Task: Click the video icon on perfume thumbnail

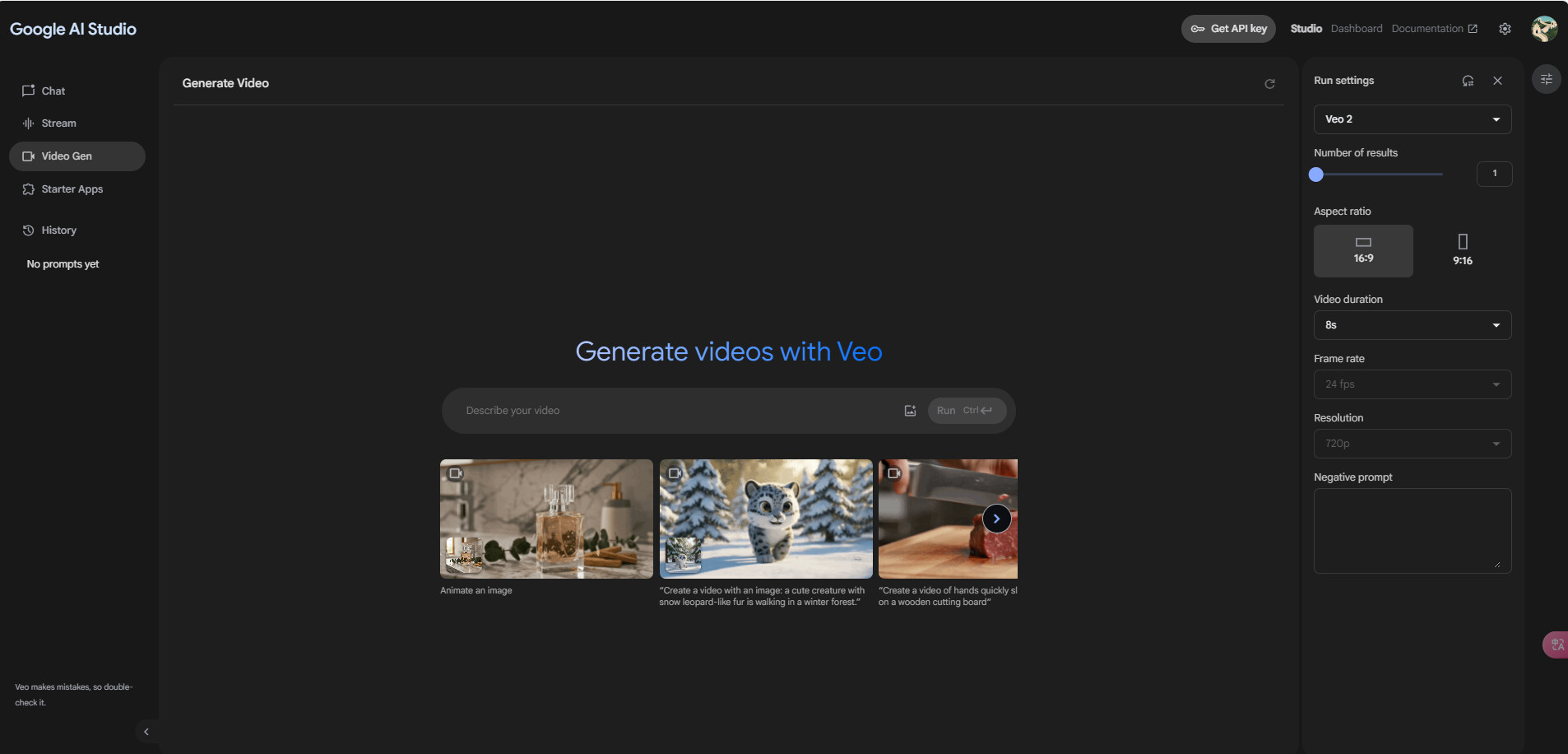Action: tap(456, 473)
